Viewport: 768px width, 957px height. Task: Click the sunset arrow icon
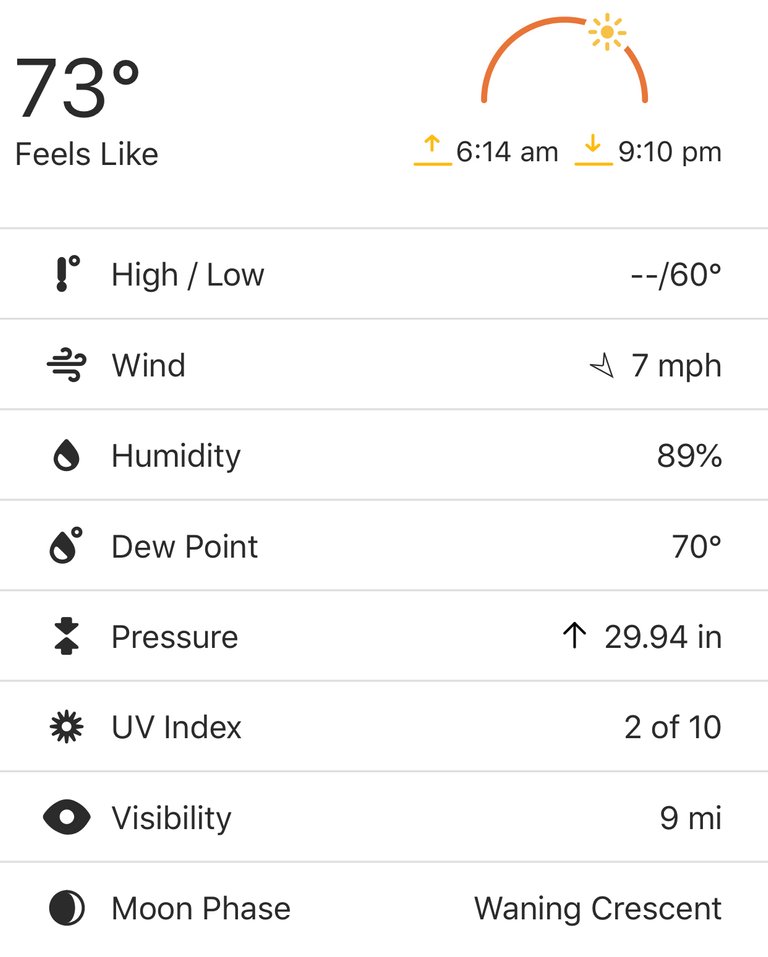[x=593, y=150]
